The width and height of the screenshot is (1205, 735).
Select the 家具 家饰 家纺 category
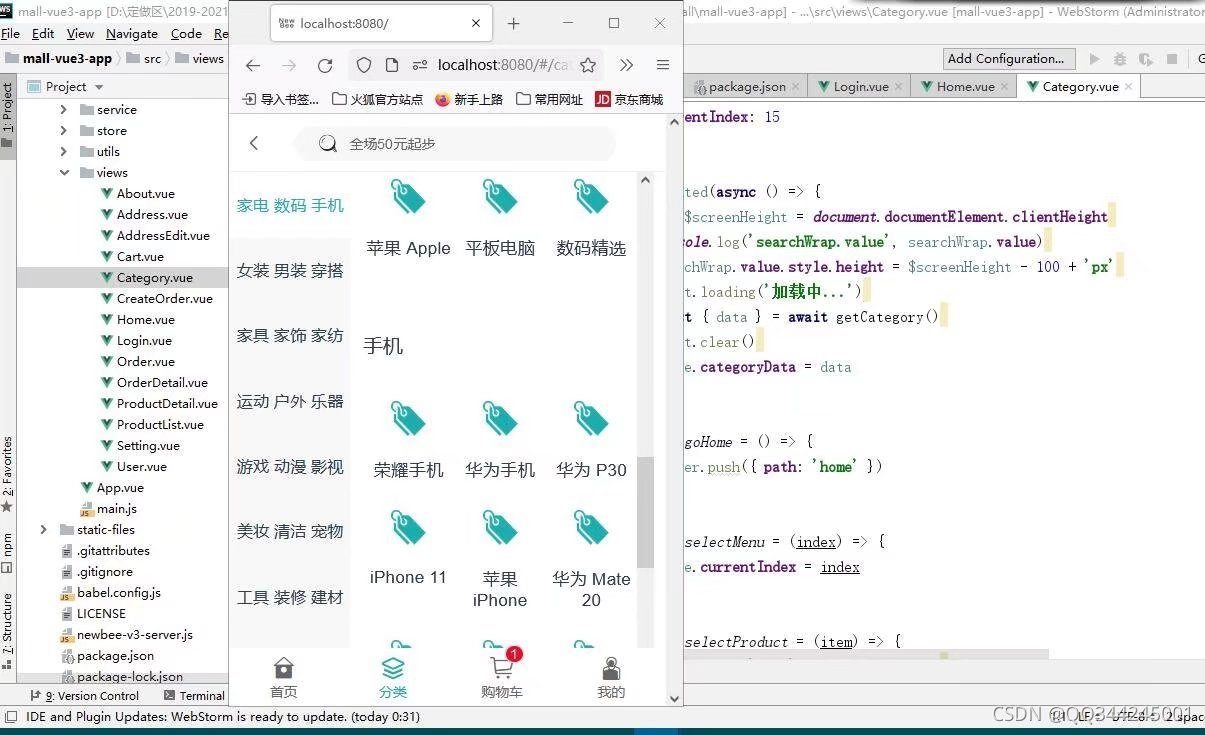pos(290,336)
